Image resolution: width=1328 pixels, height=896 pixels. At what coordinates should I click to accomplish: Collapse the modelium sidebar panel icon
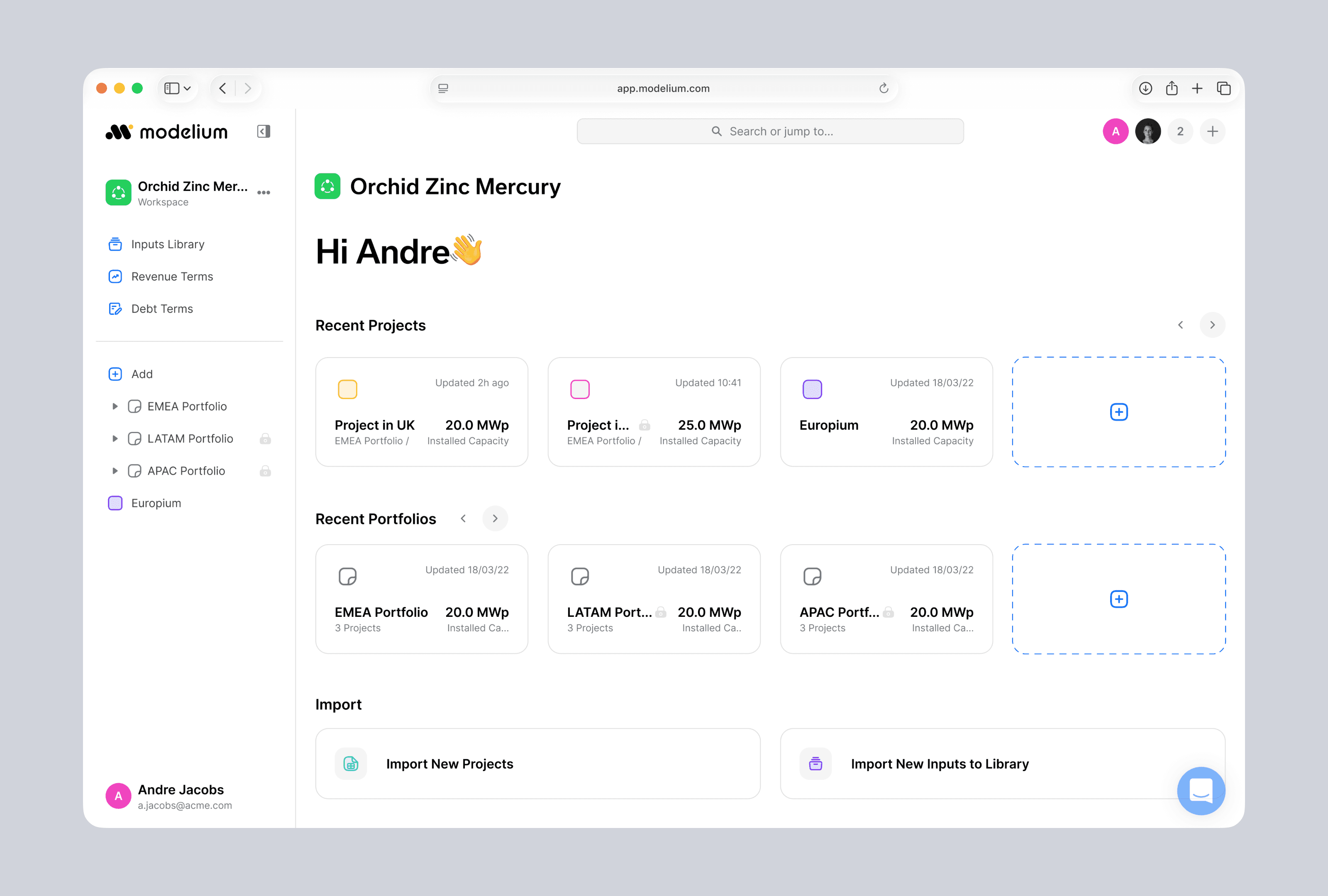tap(264, 131)
